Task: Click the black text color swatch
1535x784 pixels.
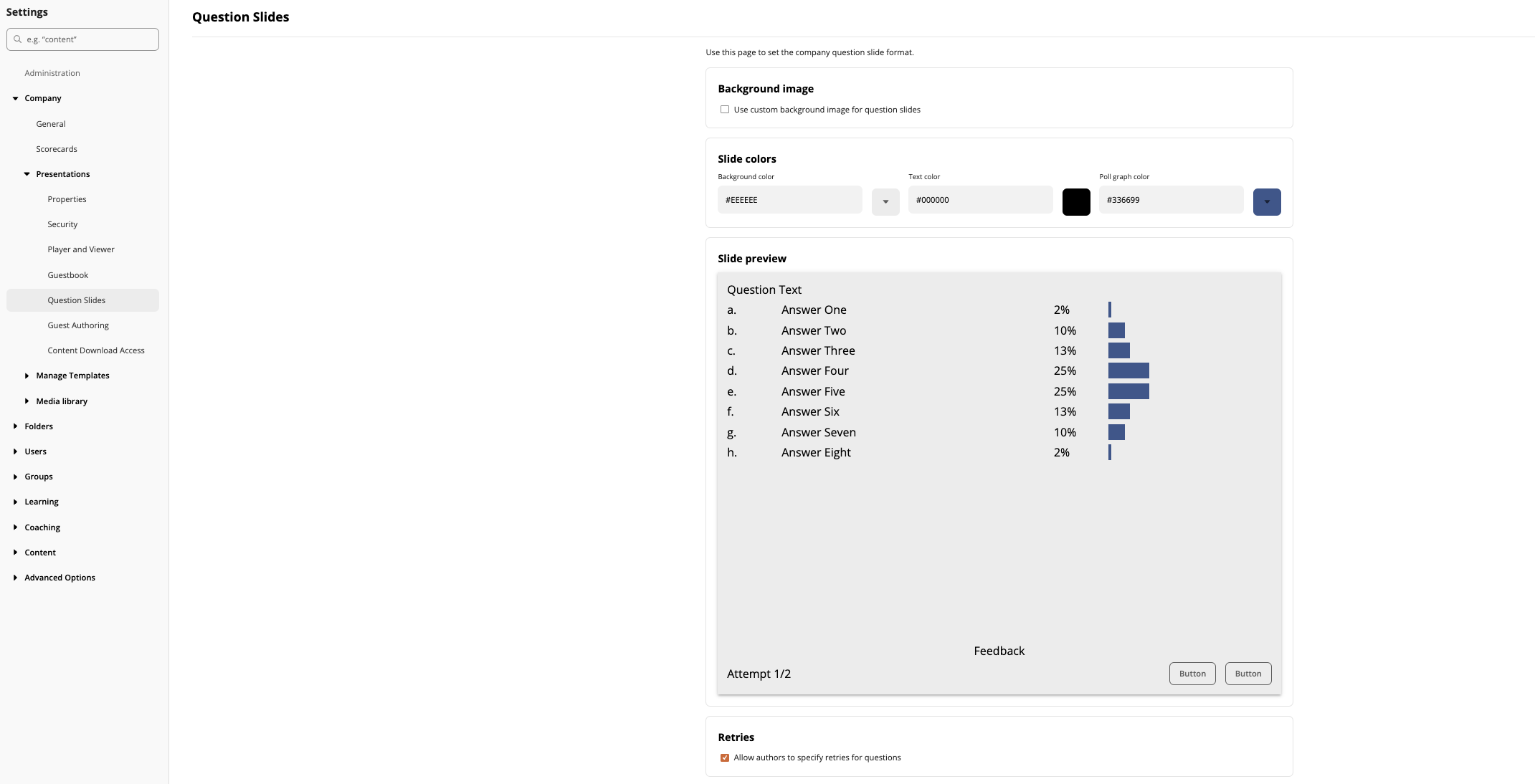Action: tap(1076, 201)
